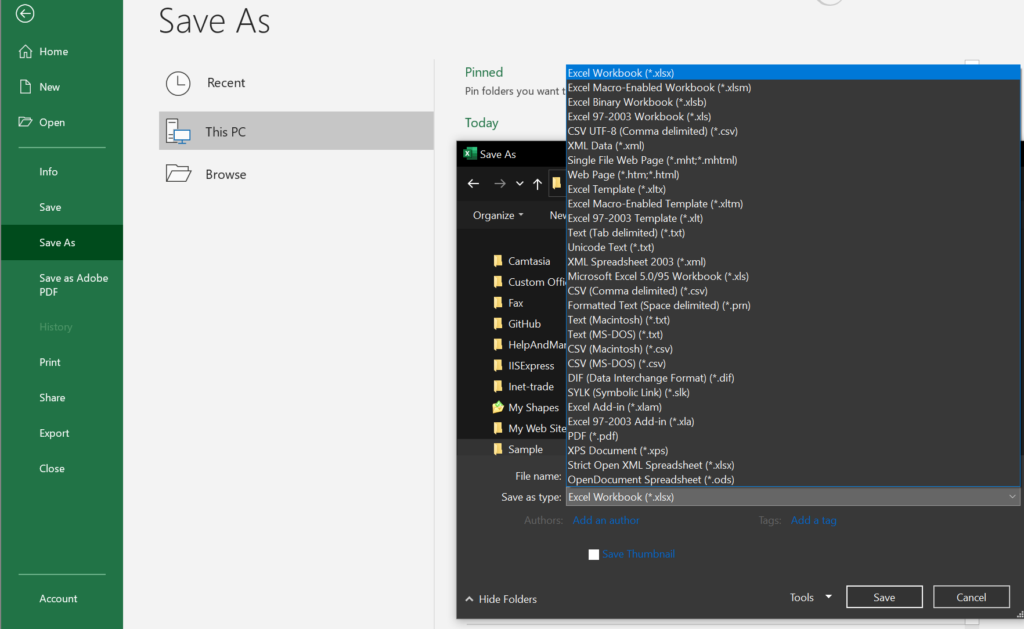Choose PDF (*.pdf) from type list
Screen dimensions: 1024x629
pyautogui.click(x=595, y=436)
